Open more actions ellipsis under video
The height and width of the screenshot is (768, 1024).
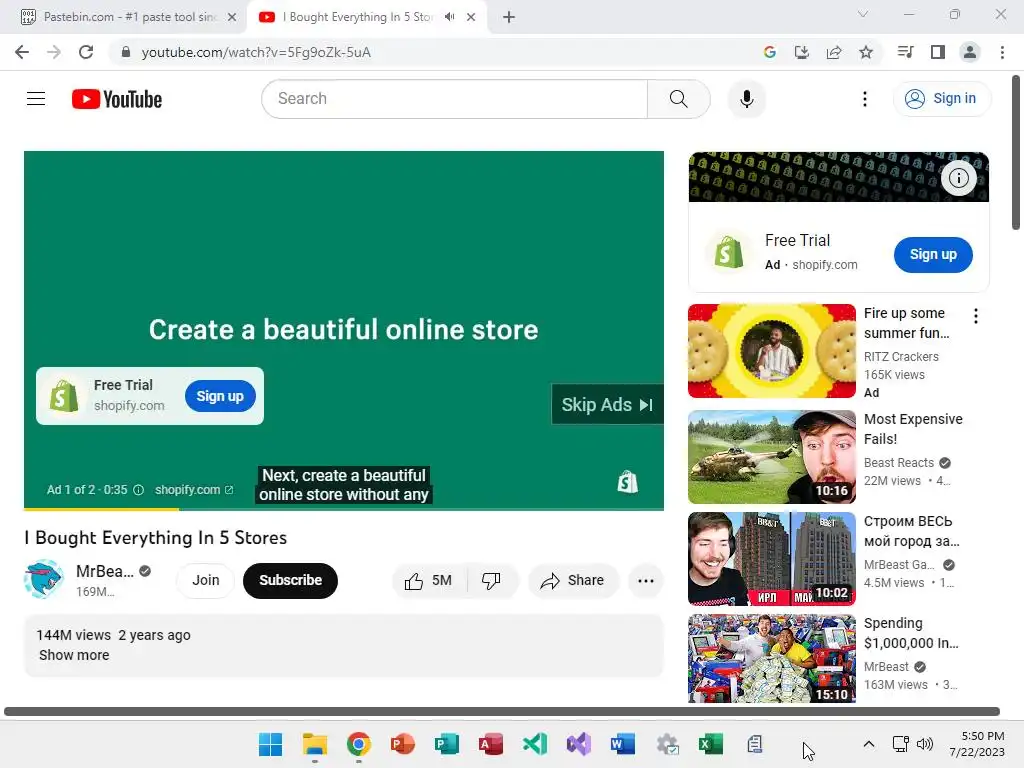tap(645, 581)
